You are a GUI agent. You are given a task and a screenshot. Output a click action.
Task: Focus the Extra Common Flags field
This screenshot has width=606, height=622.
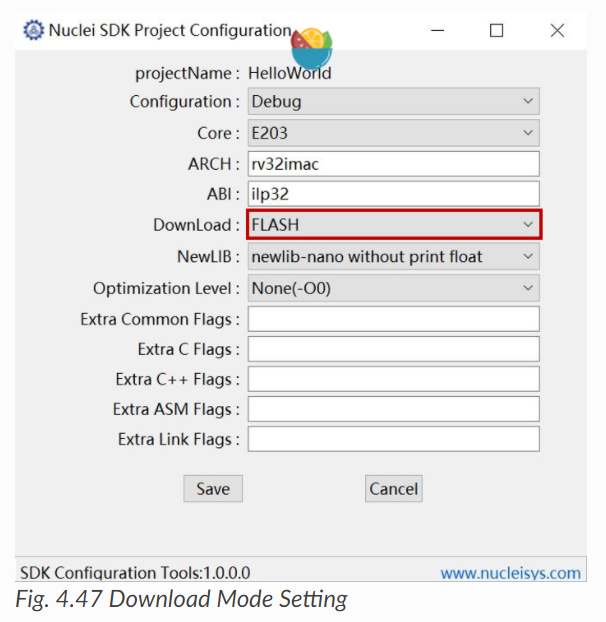393,319
